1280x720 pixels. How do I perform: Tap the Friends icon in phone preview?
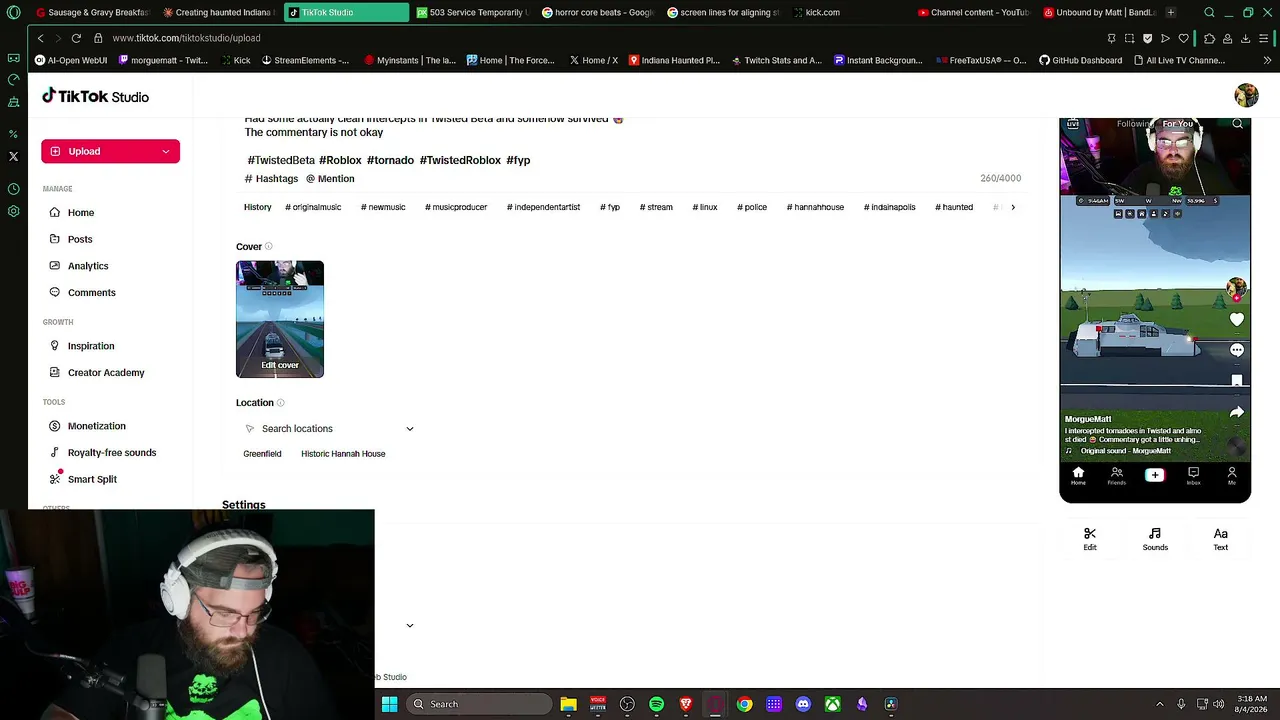click(x=1117, y=476)
